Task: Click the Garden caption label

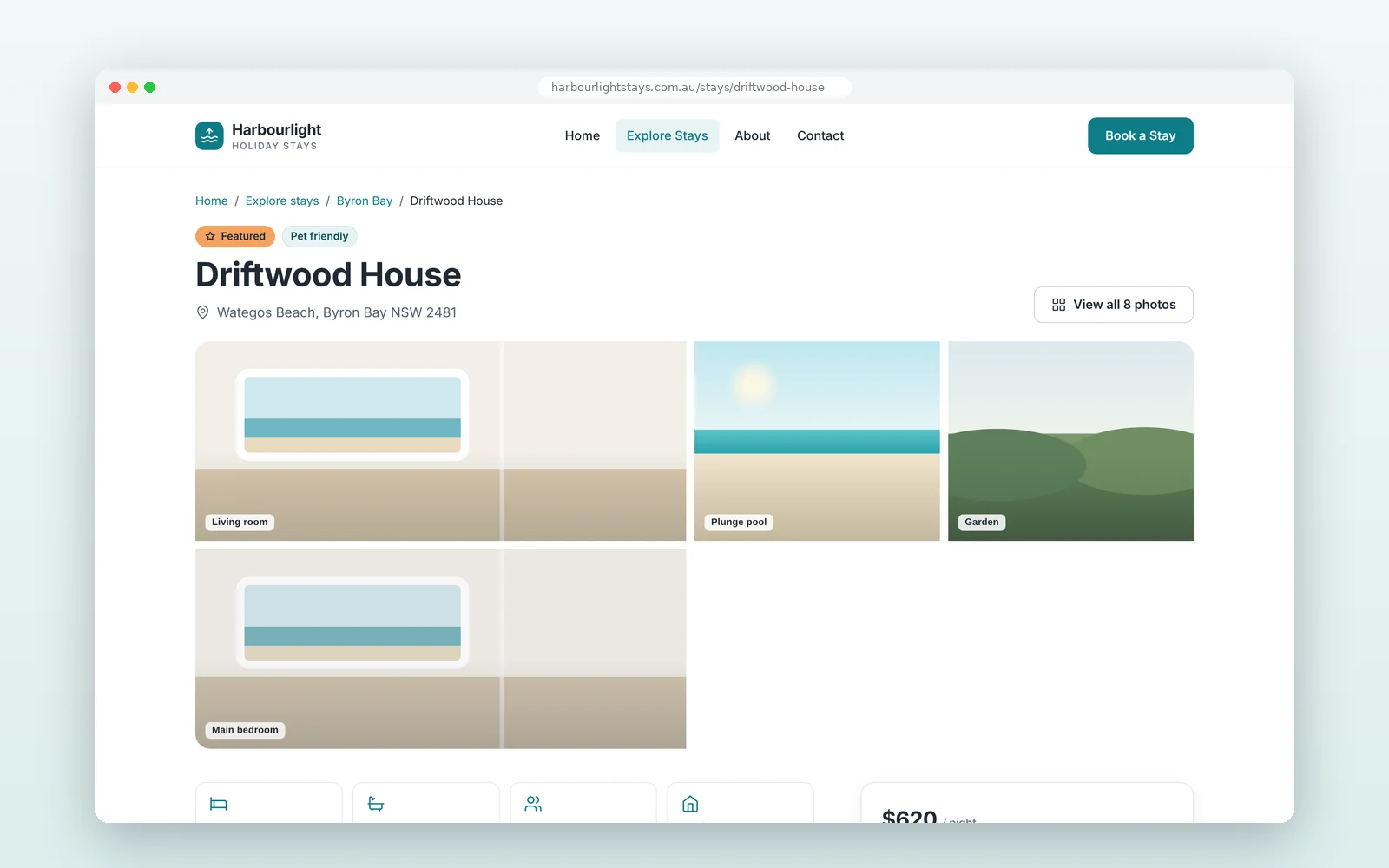Action: click(x=982, y=522)
